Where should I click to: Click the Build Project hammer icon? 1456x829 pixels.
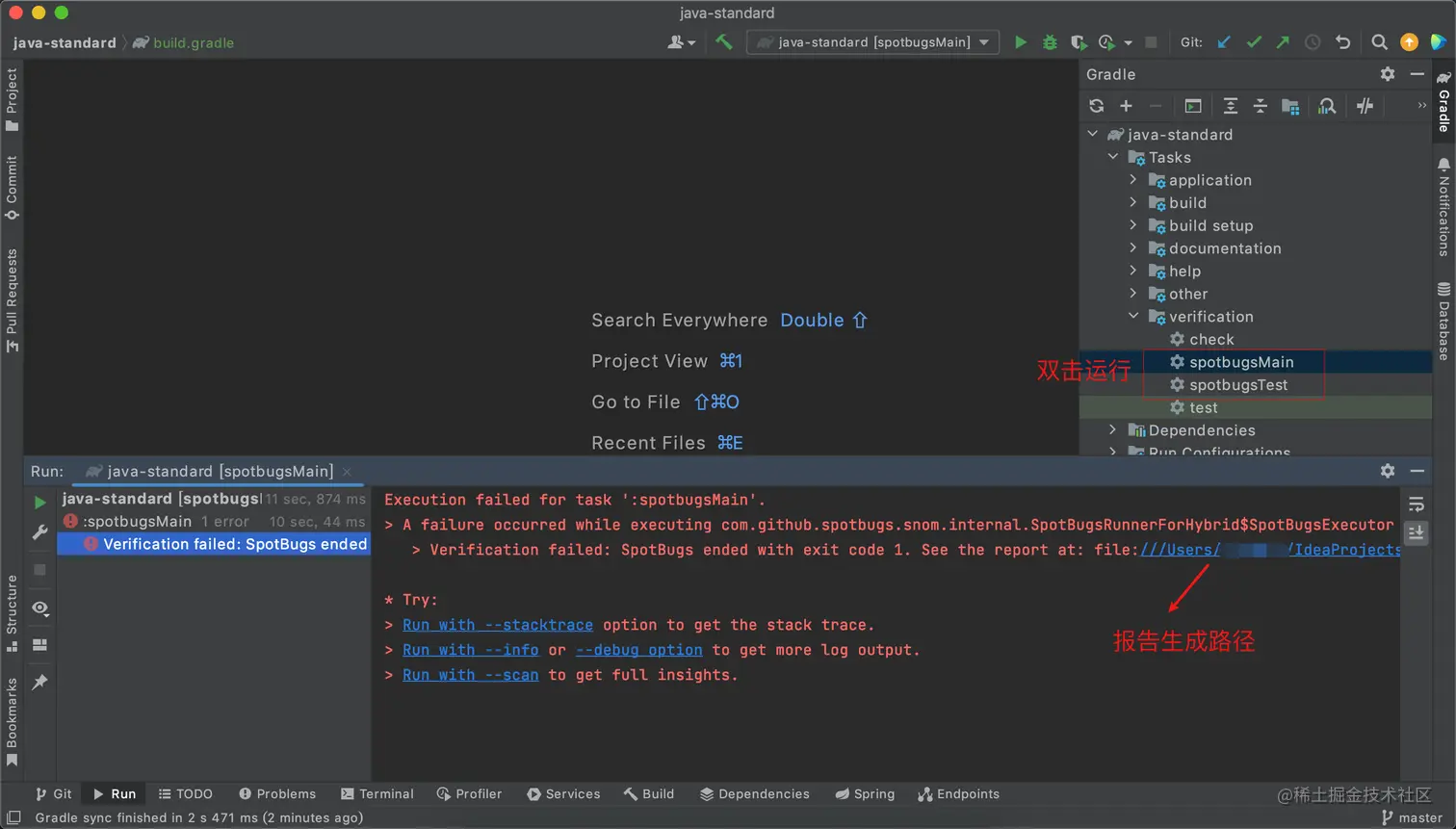(723, 42)
